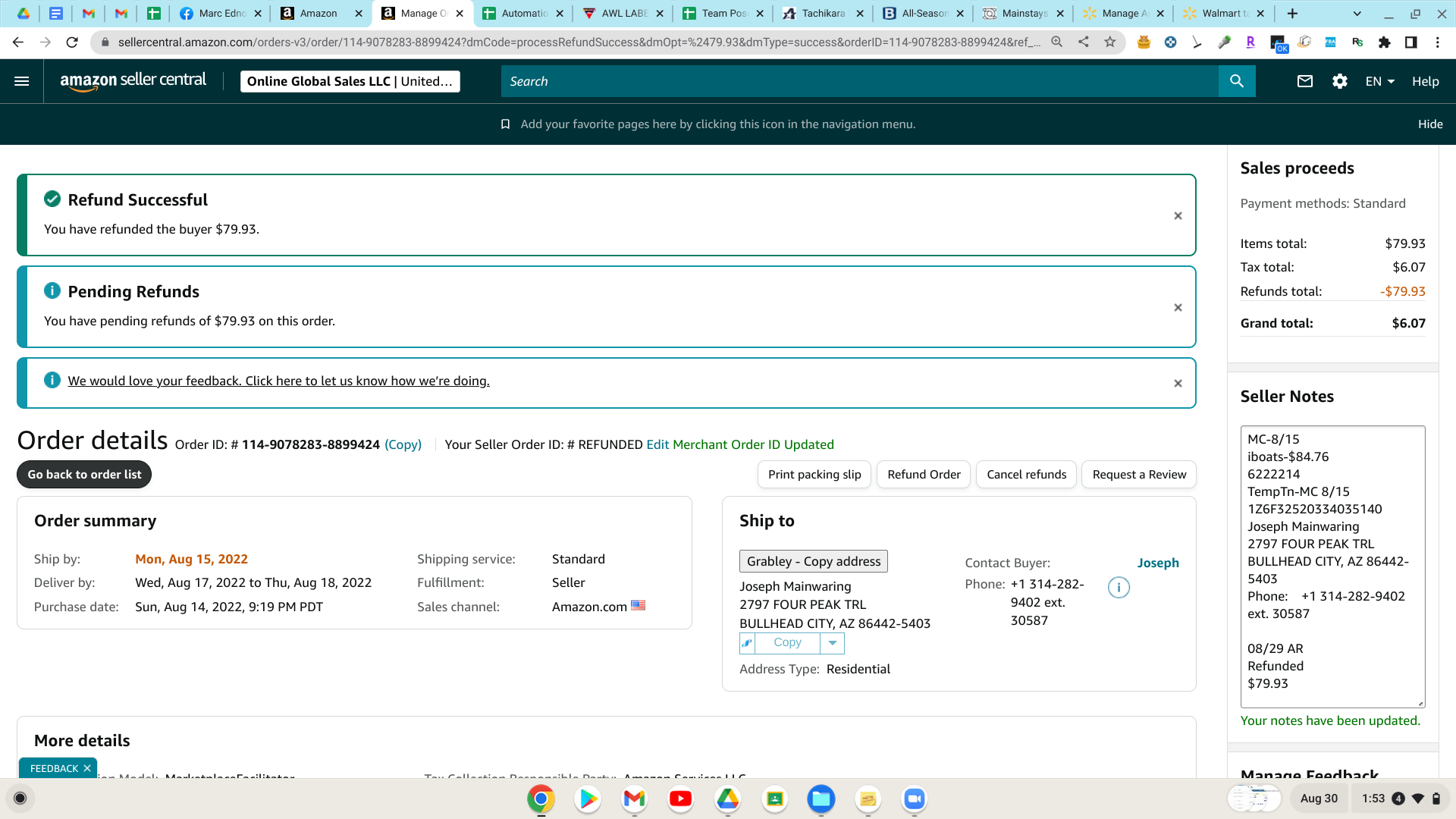Open the feedback survey link
The height and width of the screenshot is (819, 1456).
tap(278, 381)
